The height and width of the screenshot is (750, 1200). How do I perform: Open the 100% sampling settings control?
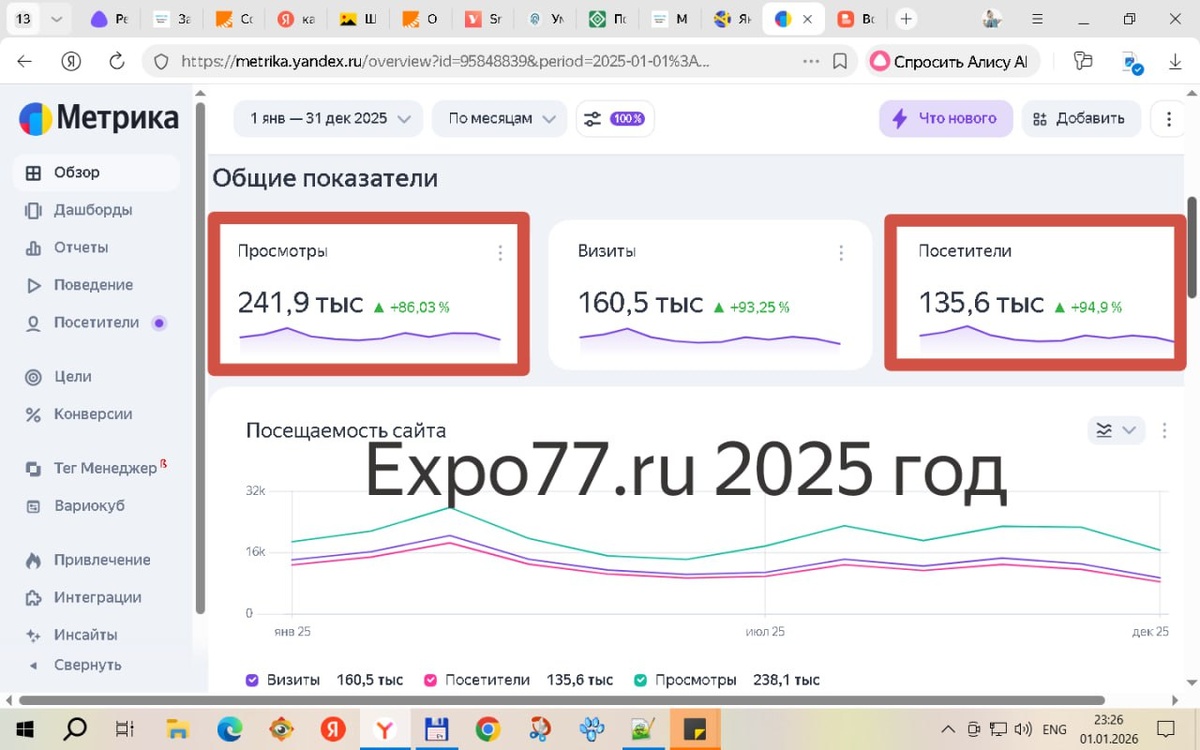[614, 118]
